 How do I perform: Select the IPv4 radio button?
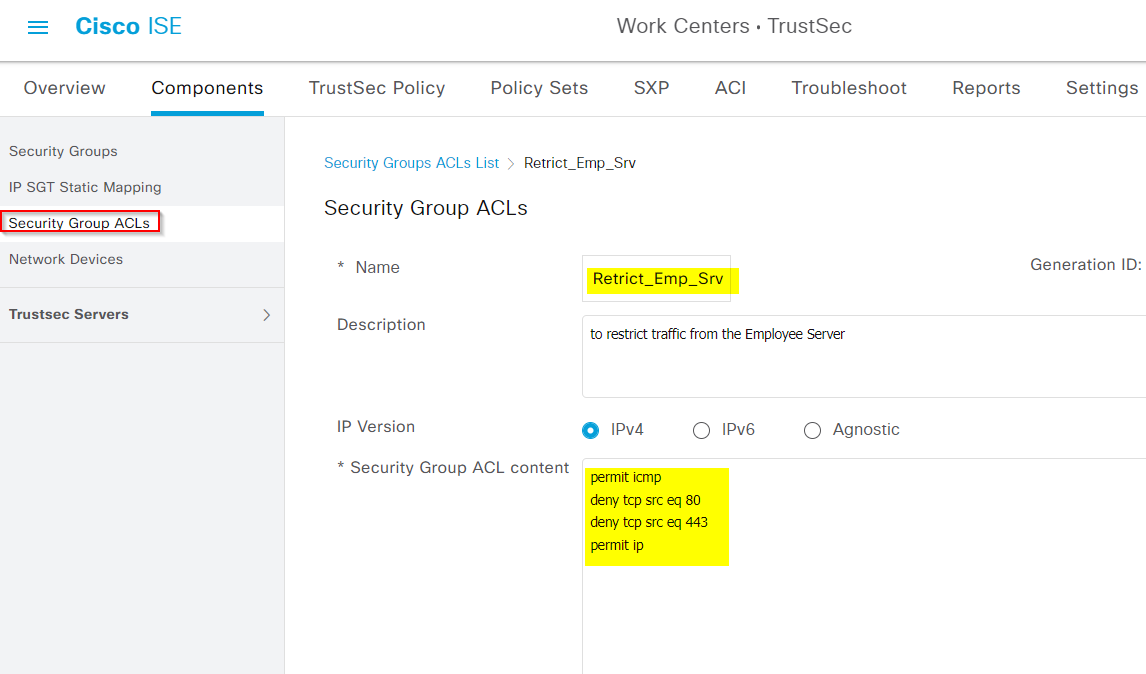point(591,431)
